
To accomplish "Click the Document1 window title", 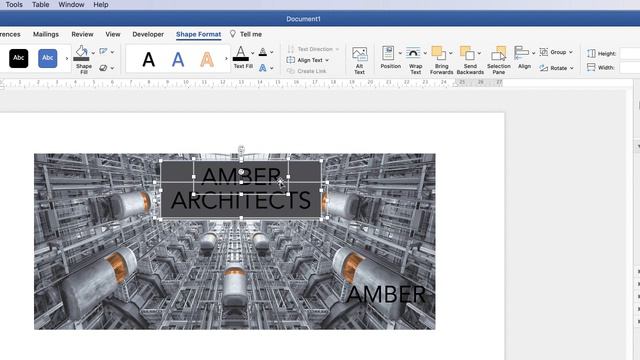I will coord(303,19).
